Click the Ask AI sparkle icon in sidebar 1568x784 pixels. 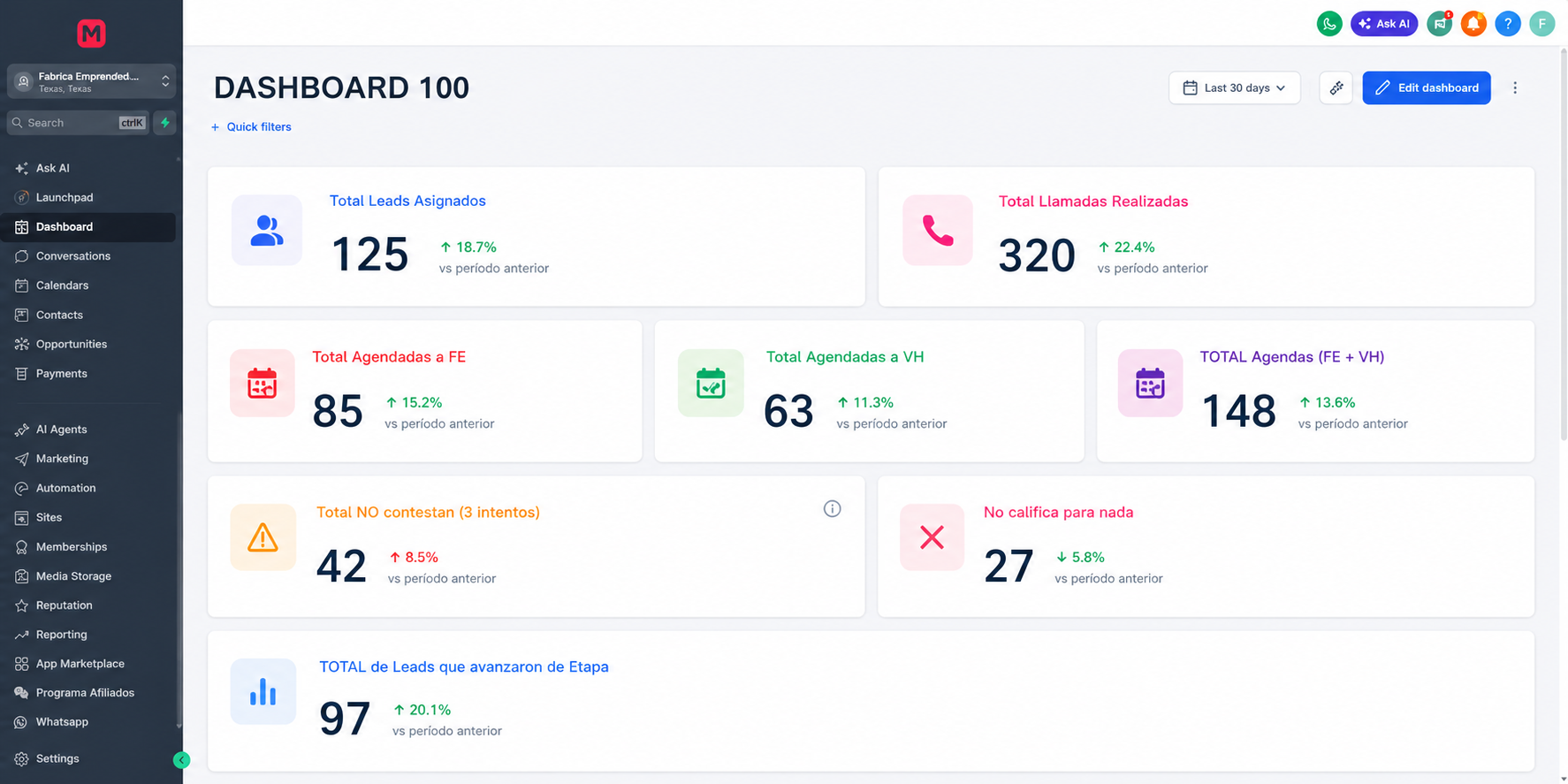(x=21, y=168)
